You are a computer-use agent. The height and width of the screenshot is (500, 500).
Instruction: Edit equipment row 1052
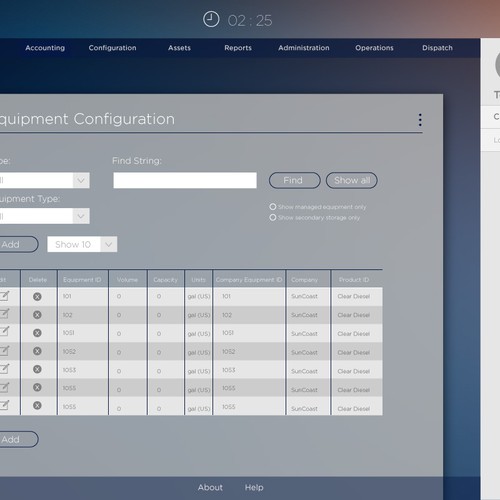point(5,350)
